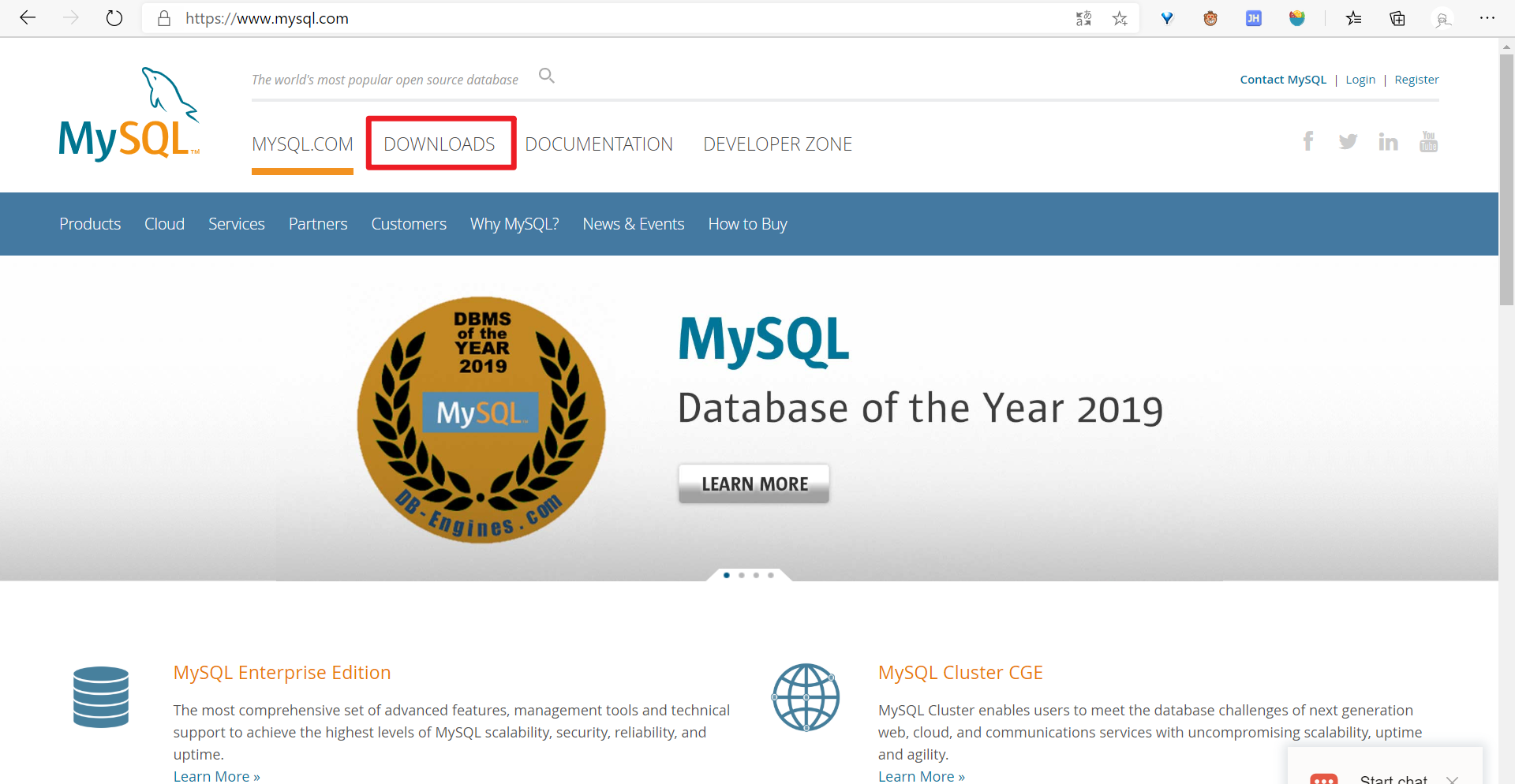Screen dimensions: 1515x784
Task: Open MySQL's Facebook page icon
Action: 1308,141
